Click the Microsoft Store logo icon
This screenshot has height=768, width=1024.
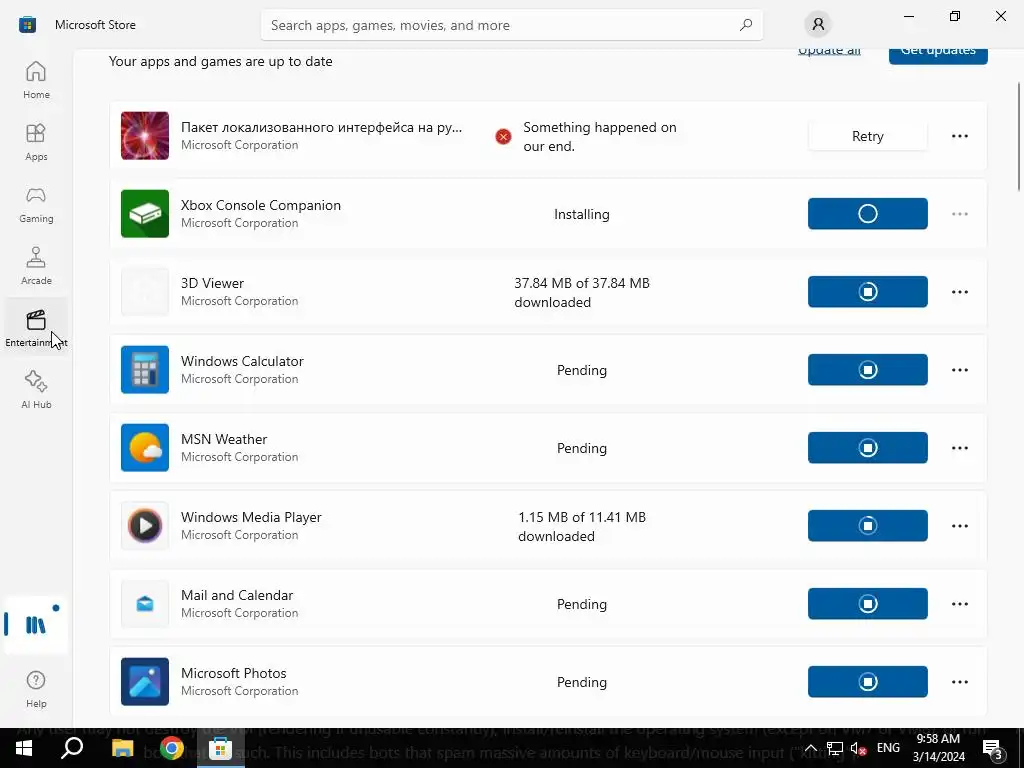pyautogui.click(x=27, y=25)
